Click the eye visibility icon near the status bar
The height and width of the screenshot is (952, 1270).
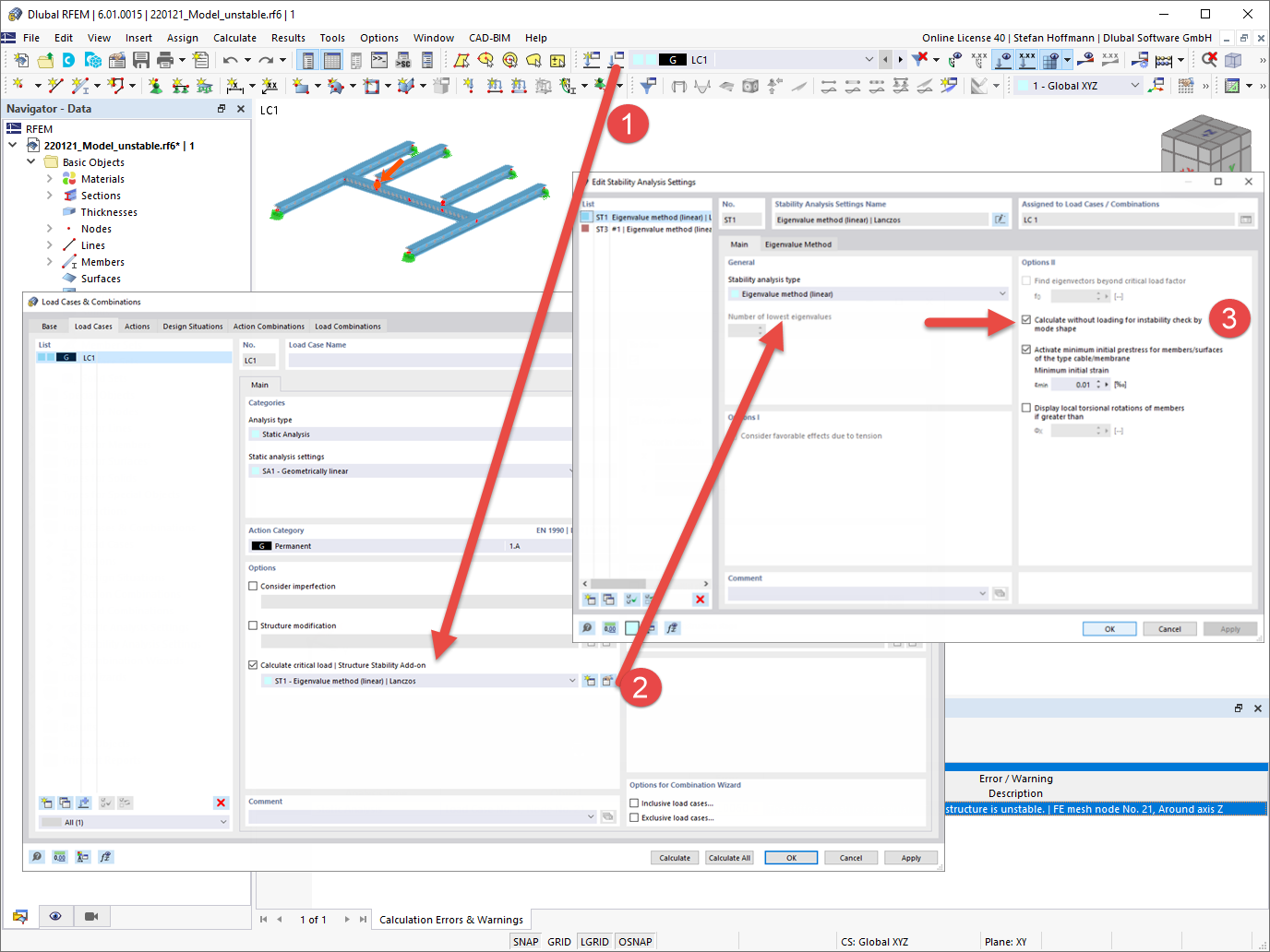point(55,915)
